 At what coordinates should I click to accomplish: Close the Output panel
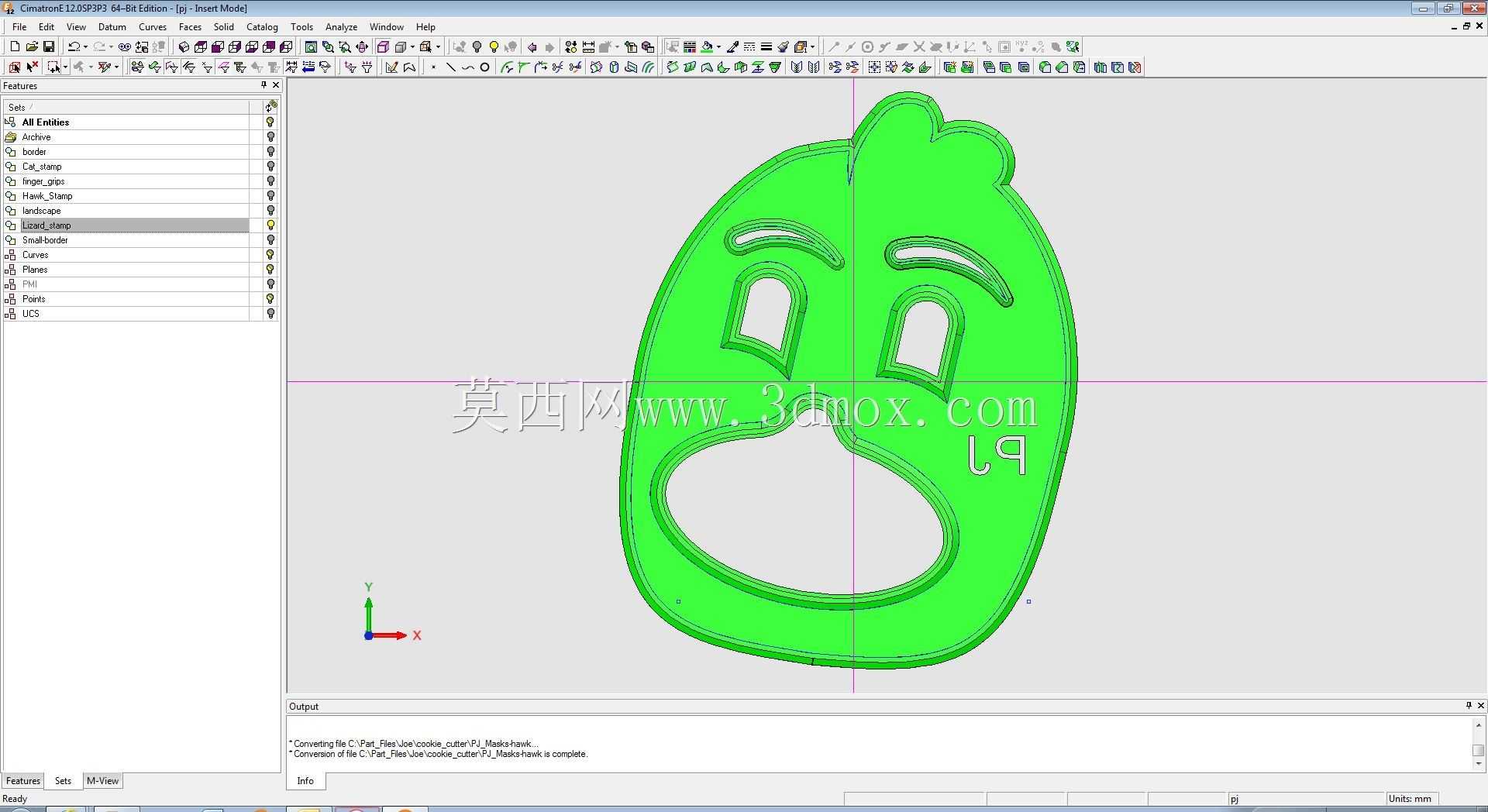pyautogui.click(x=1480, y=706)
